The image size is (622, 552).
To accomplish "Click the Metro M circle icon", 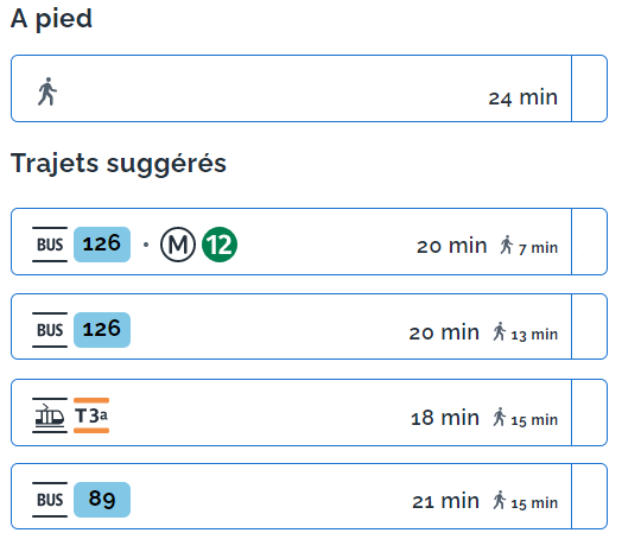I will pyautogui.click(x=177, y=244).
